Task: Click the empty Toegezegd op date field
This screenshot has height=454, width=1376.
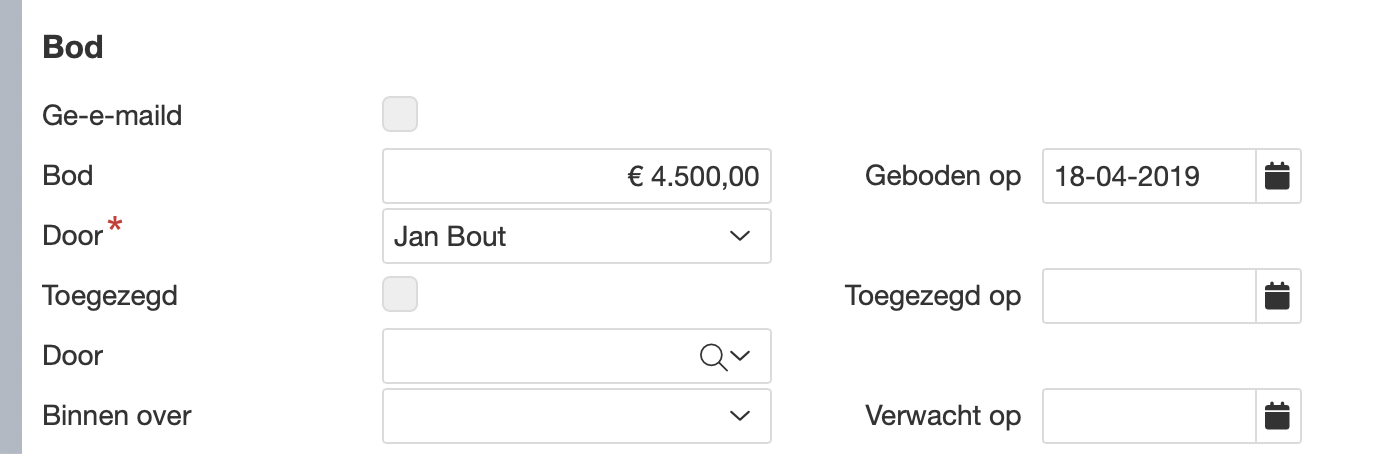Action: coord(1148,296)
